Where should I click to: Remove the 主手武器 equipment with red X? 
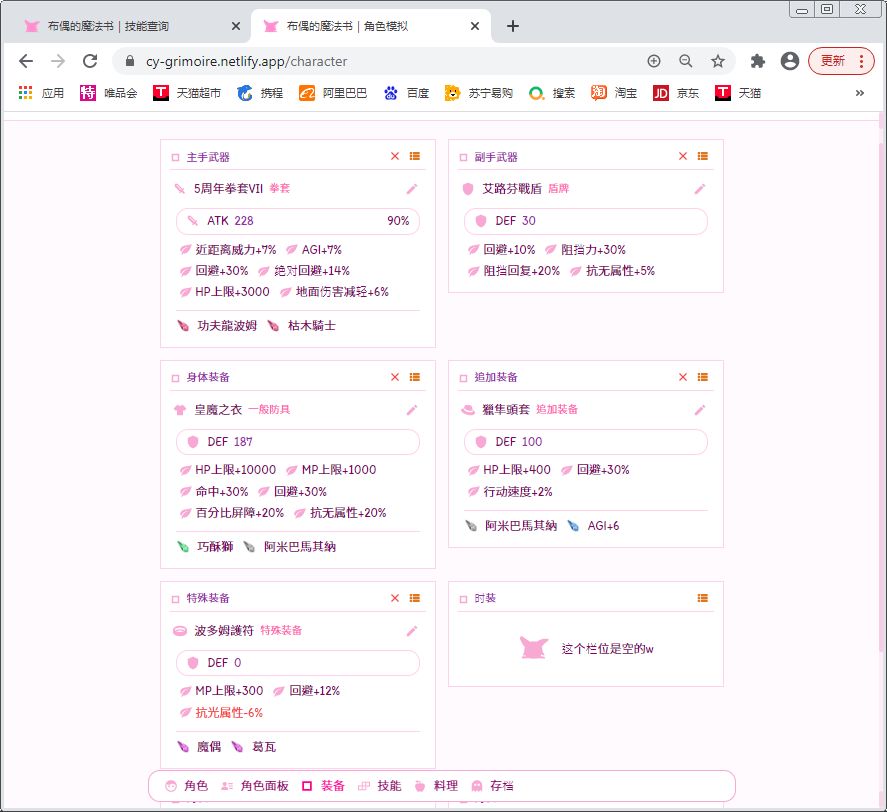[395, 156]
